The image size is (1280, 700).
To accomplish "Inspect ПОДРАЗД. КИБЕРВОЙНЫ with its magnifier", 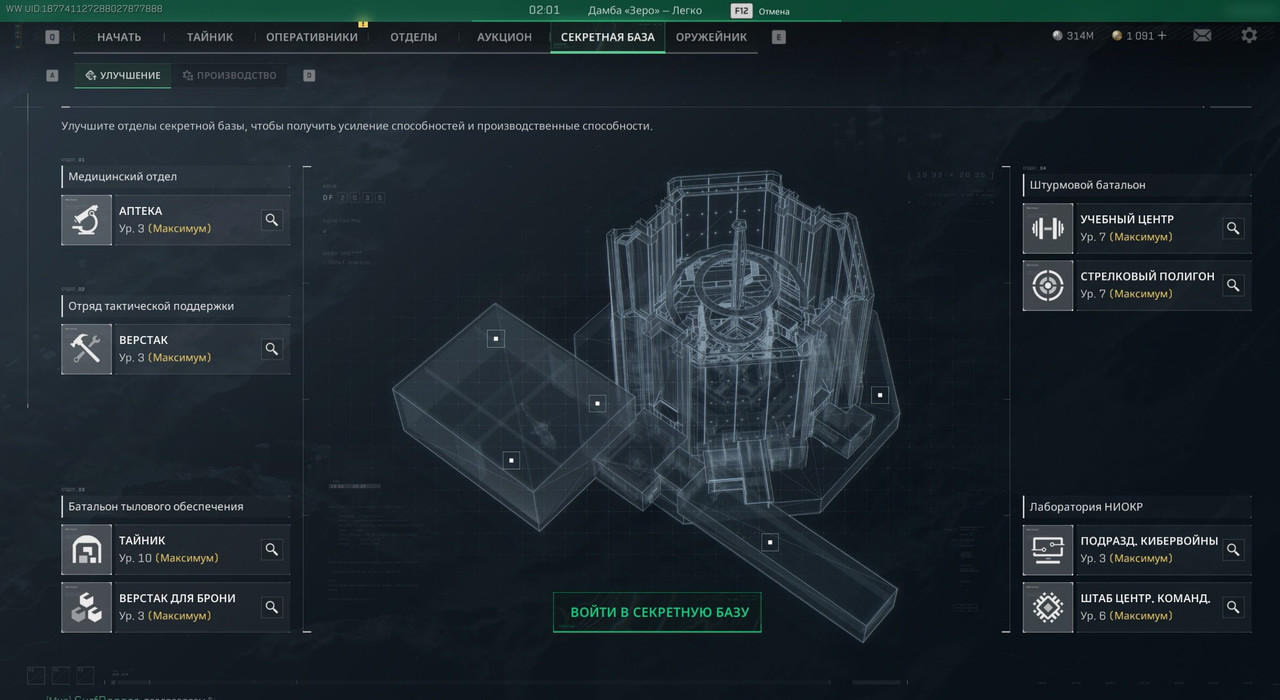I will [x=1233, y=550].
